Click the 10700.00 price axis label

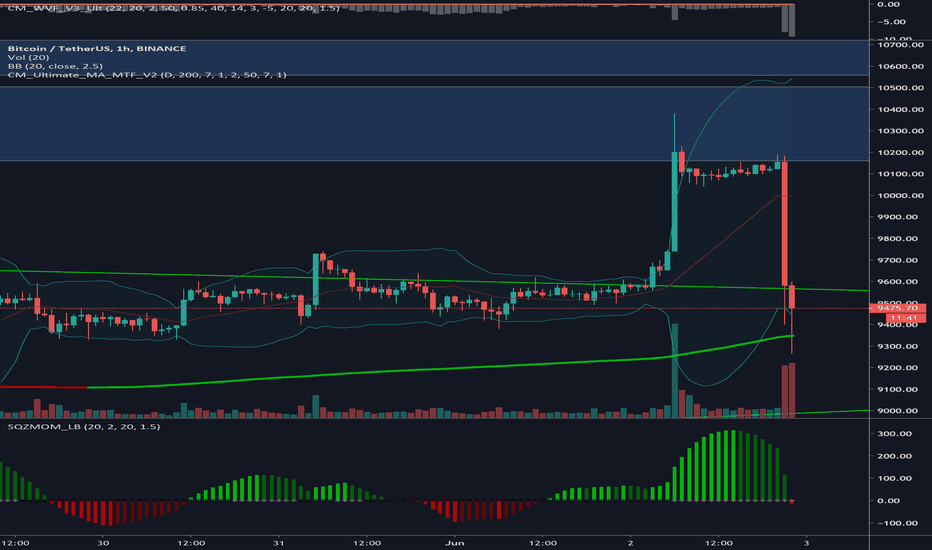pyautogui.click(x=900, y=45)
